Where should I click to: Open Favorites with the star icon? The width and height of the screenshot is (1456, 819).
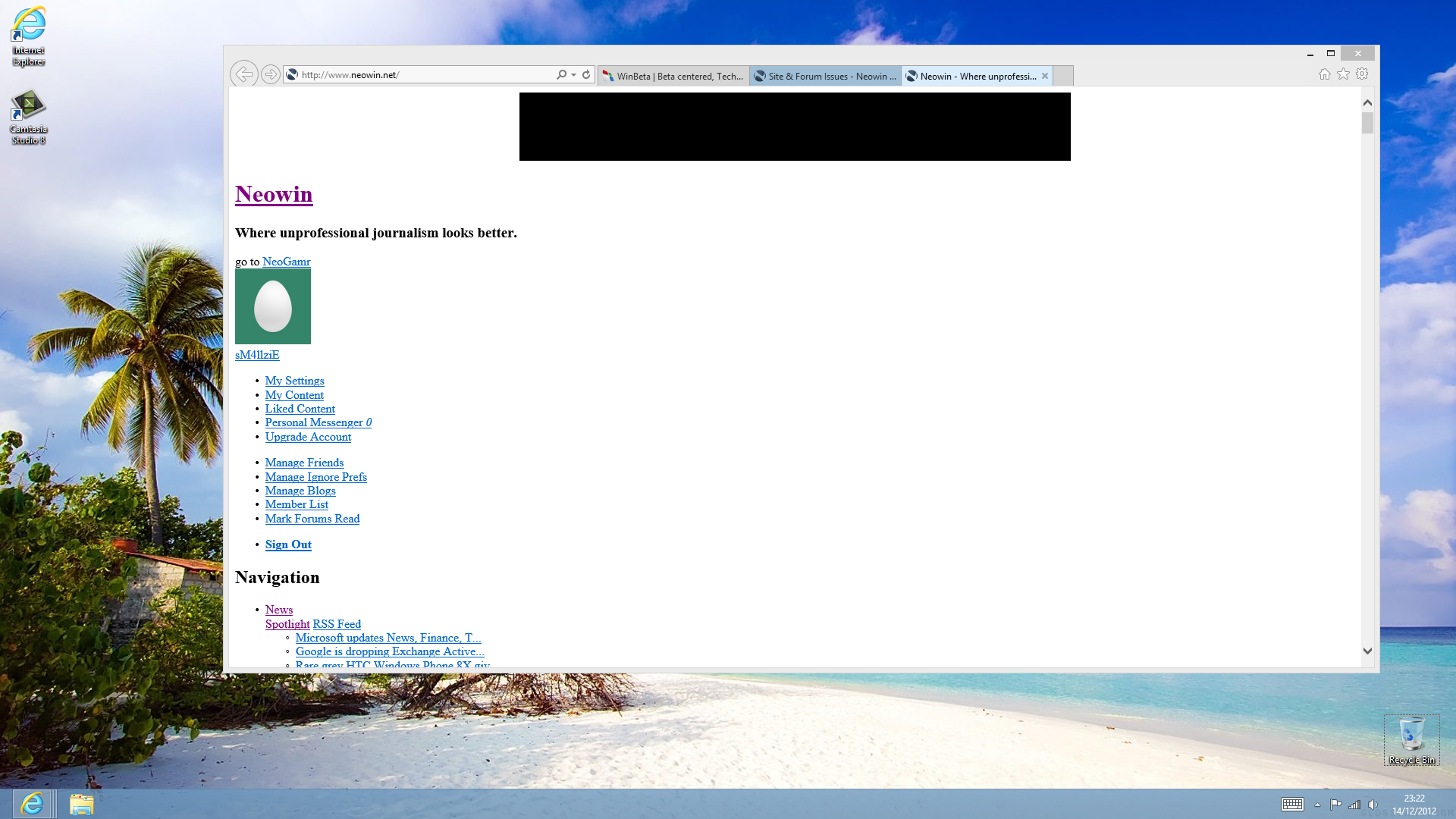coord(1344,74)
